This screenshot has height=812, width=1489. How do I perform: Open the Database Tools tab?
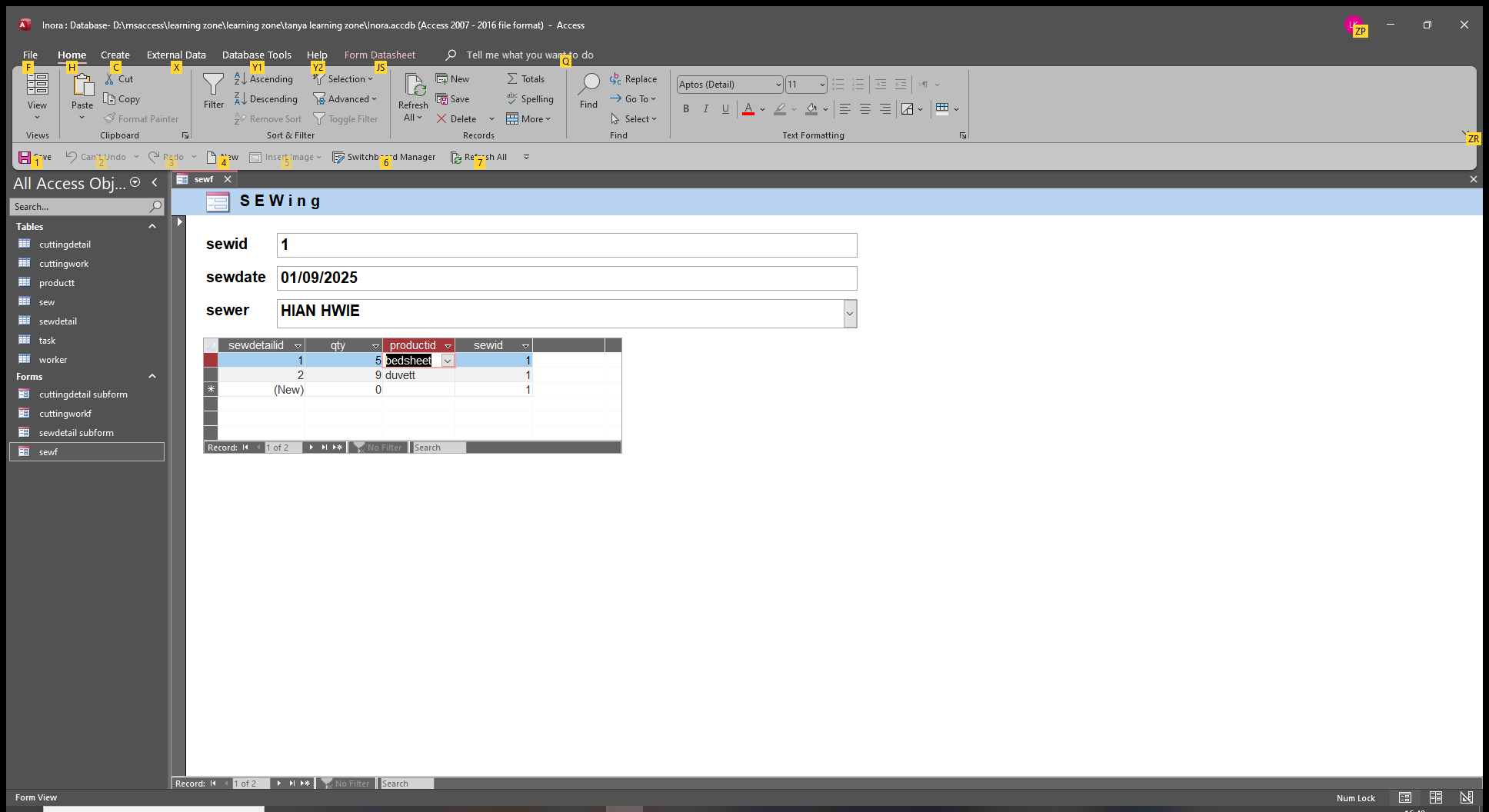256,55
